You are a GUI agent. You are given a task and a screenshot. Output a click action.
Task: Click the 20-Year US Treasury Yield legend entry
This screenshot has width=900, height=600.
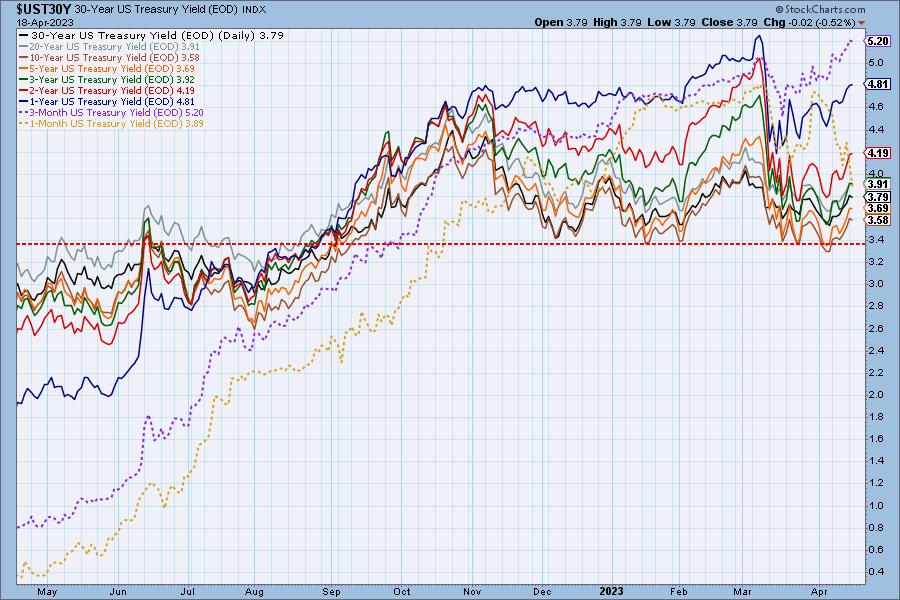(x=109, y=47)
